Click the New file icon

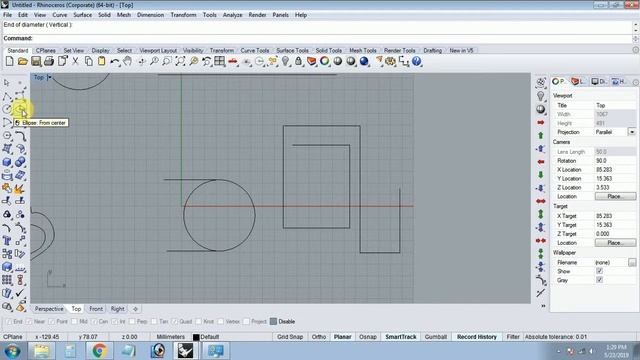point(9,62)
